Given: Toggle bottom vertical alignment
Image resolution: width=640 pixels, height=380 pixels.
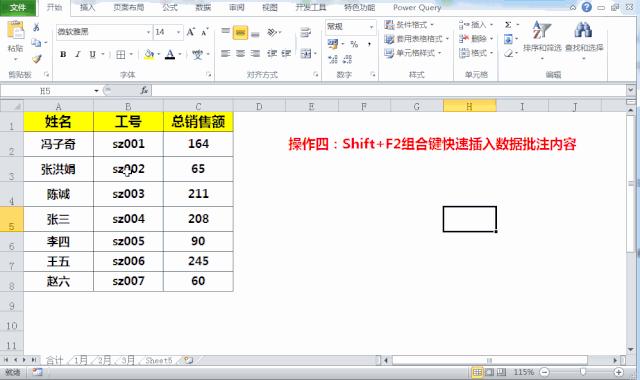Looking at the screenshot, I should tap(255, 33).
